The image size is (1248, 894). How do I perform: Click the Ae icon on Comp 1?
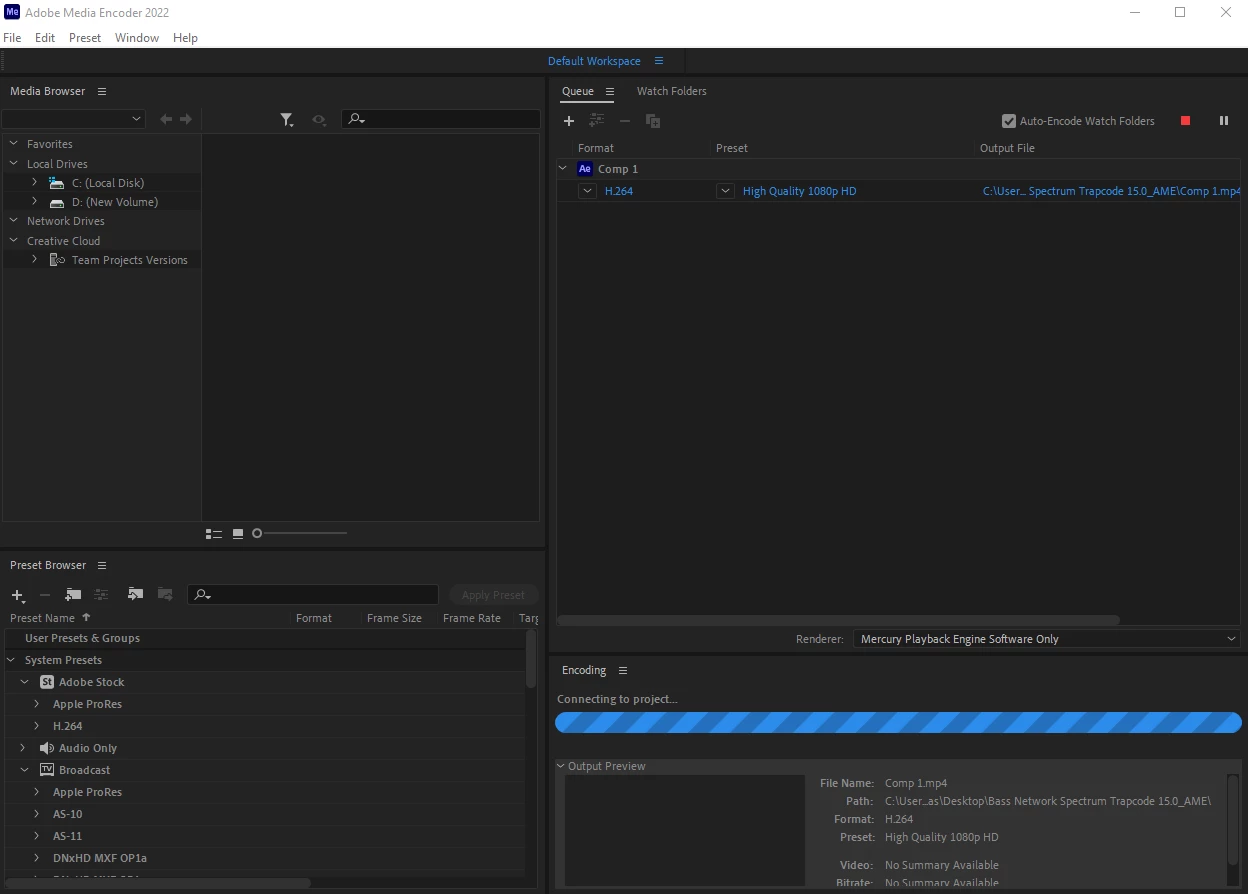[x=585, y=169]
